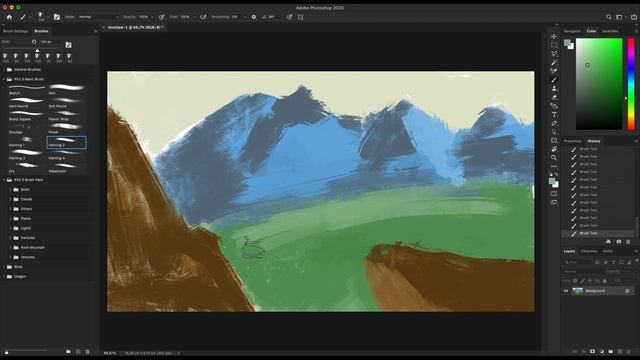Select the Eraser tool
The image size is (640, 360).
tap(554, 97)
